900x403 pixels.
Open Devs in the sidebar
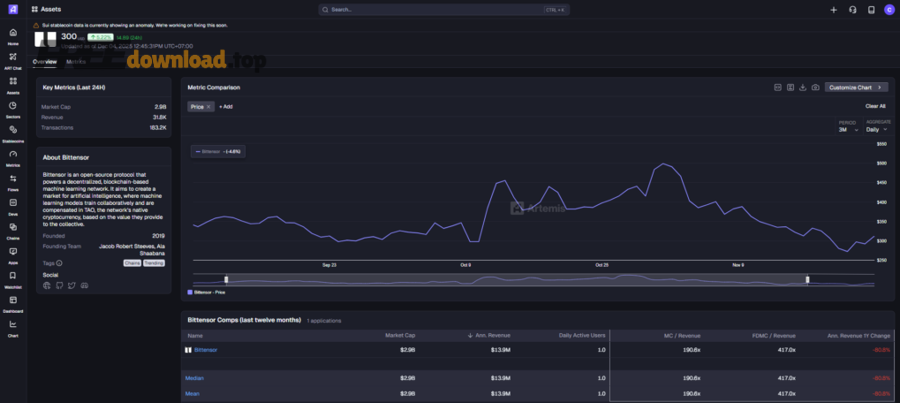click(13, 207)
